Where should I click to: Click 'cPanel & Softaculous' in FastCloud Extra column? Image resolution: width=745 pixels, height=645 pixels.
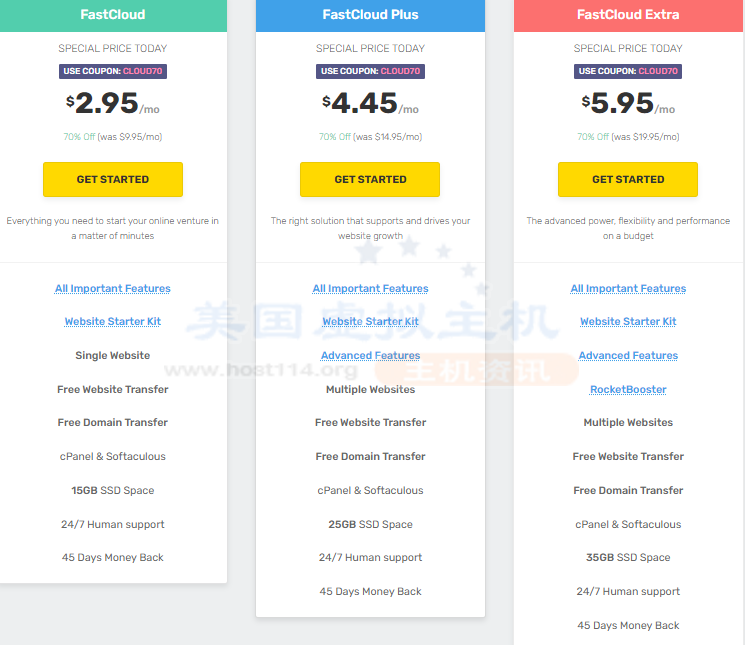coord(628,524)
